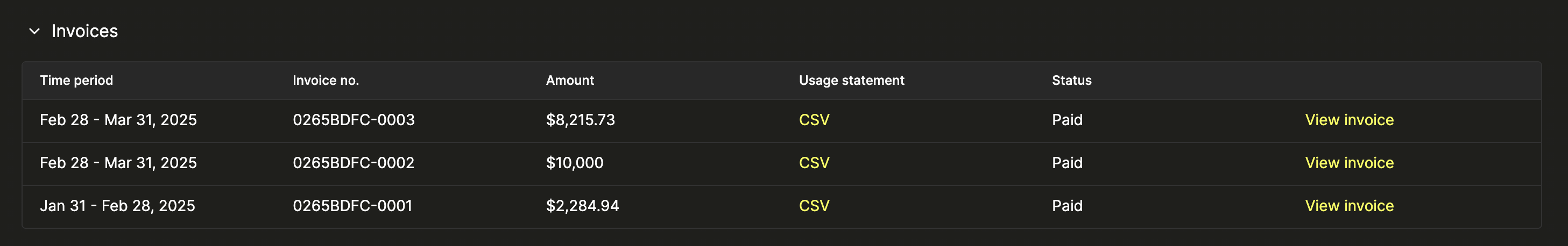The height and width of the screenshot is (246, 1568).
Task: Open View invoice for $2,284.94 charge
Action: pos(1349,206)
